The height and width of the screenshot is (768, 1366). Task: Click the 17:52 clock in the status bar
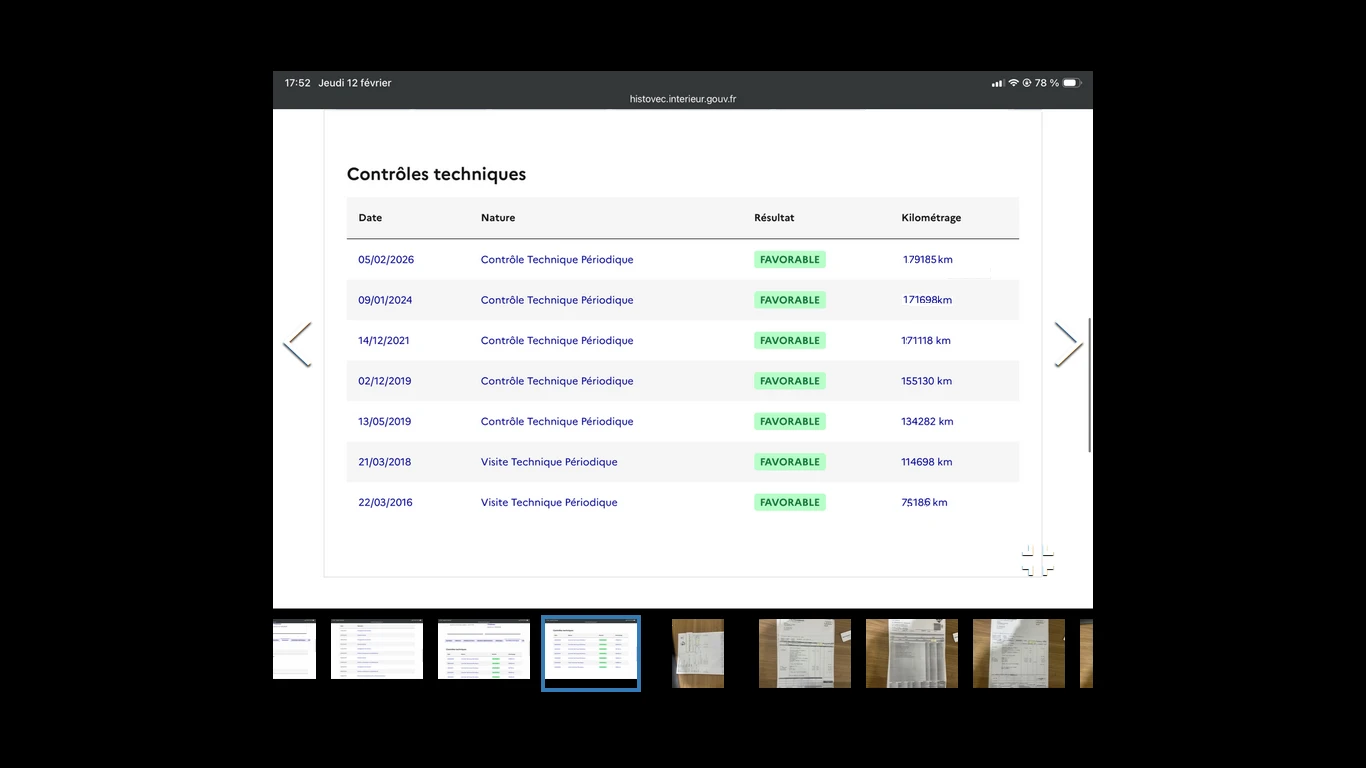[297, 83]
